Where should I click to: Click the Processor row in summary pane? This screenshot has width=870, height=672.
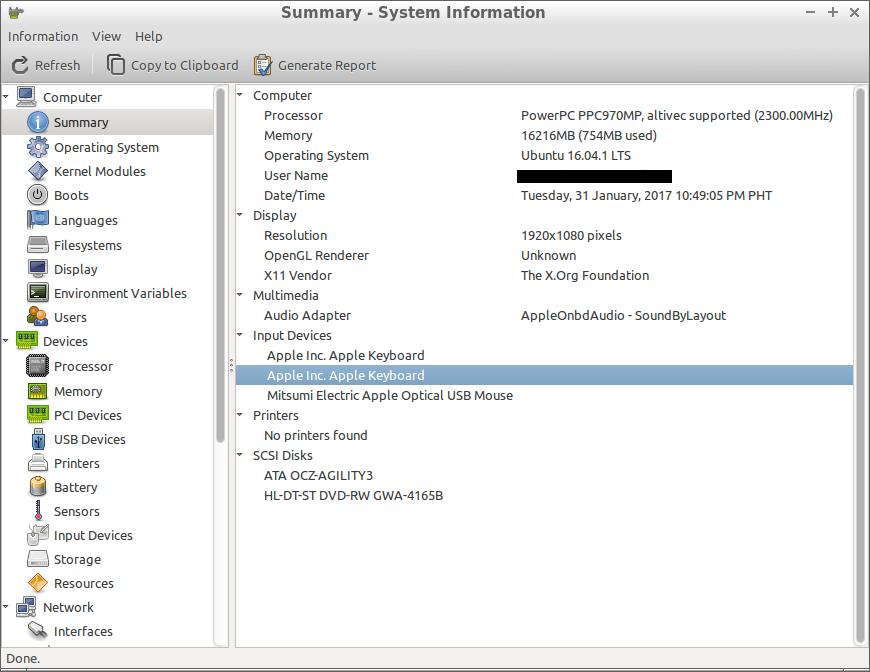(544, 115)
